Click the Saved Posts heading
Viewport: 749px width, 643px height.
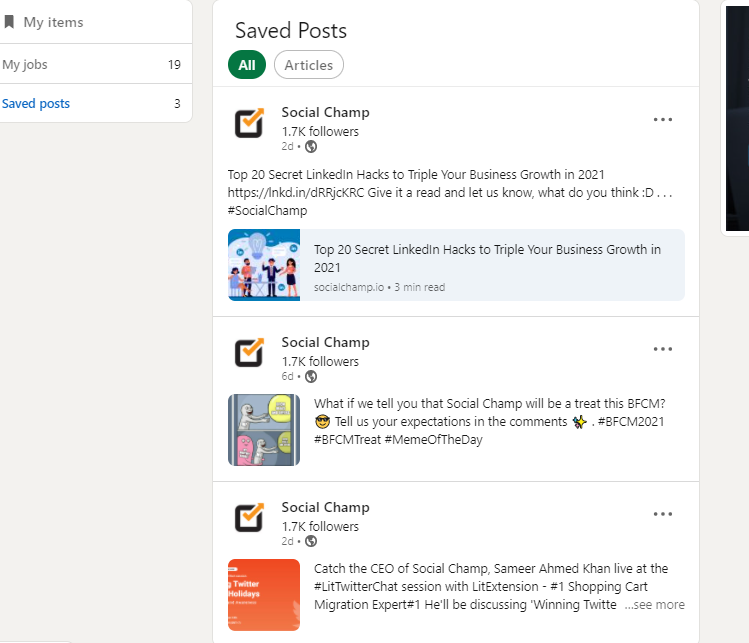(291, 31)
